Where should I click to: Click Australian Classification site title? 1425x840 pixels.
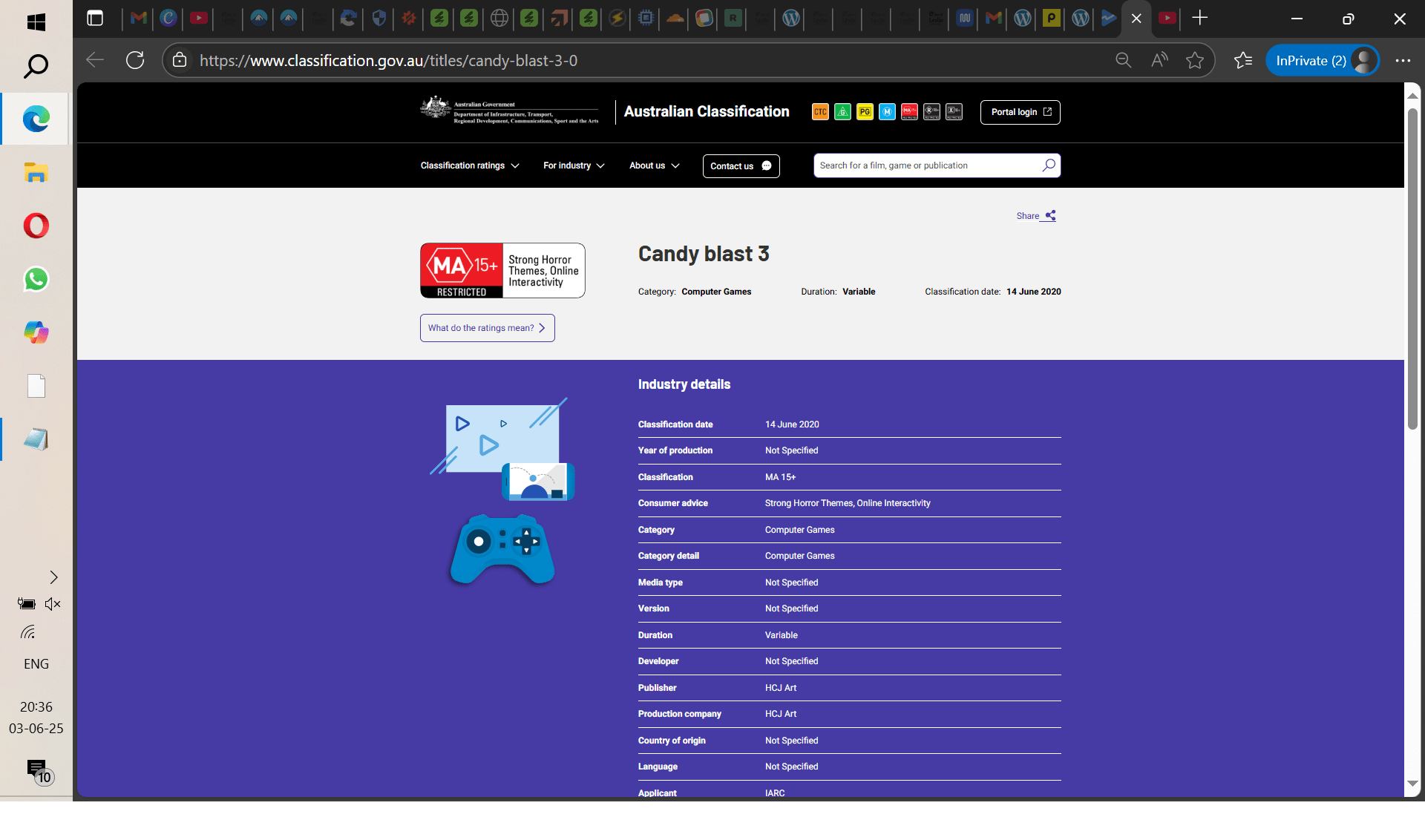tap(707, 111)
